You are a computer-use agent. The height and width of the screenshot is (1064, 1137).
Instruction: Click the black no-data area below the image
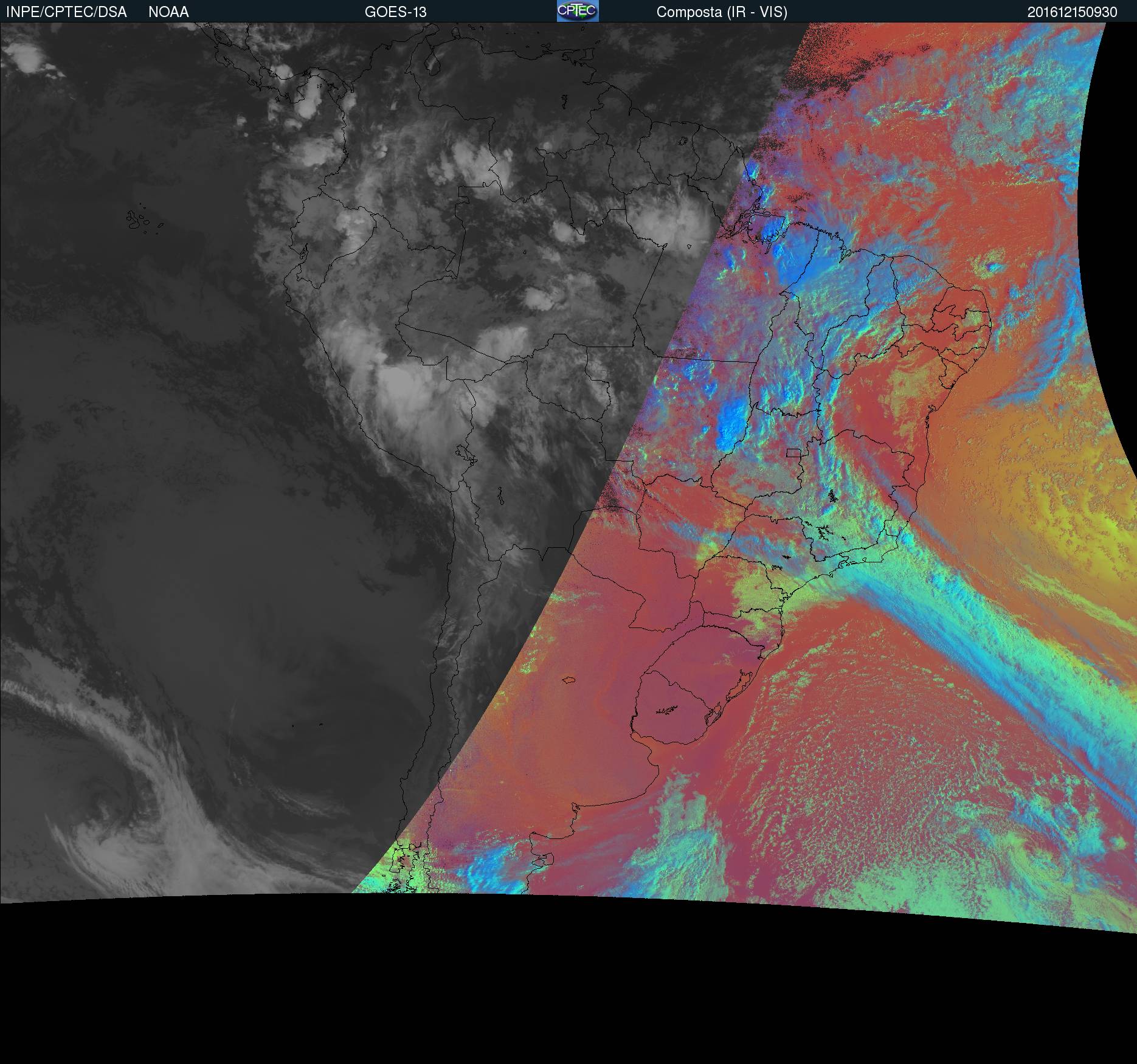pos(568,985)
